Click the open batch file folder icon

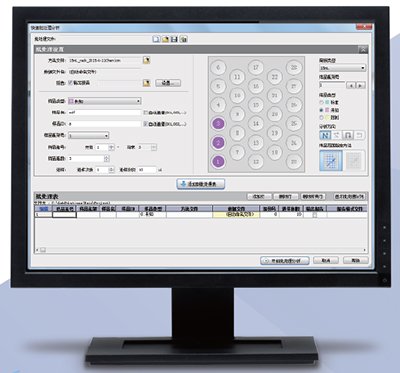(165, 39)
